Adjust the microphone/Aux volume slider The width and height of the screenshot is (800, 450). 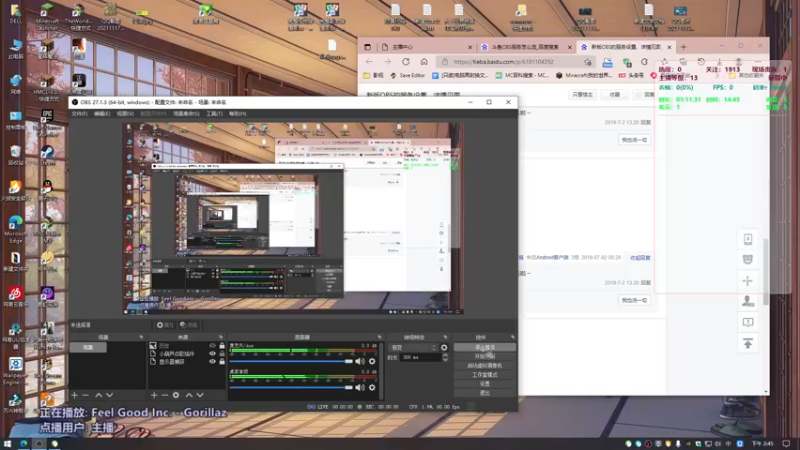pyautogui.click(x=291, y=361)
